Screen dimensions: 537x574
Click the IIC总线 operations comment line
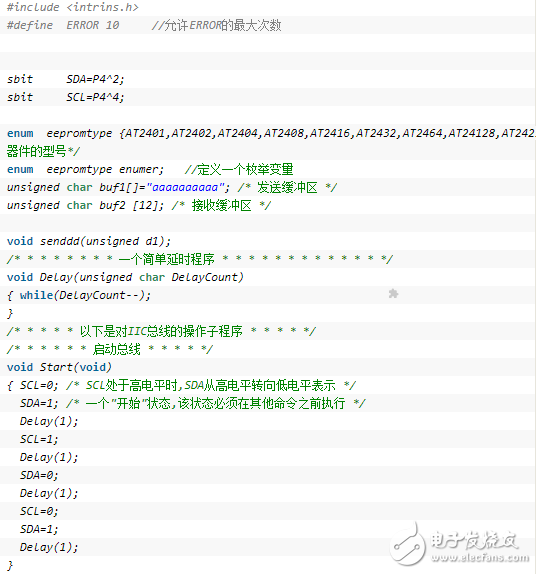coord(161,331)
